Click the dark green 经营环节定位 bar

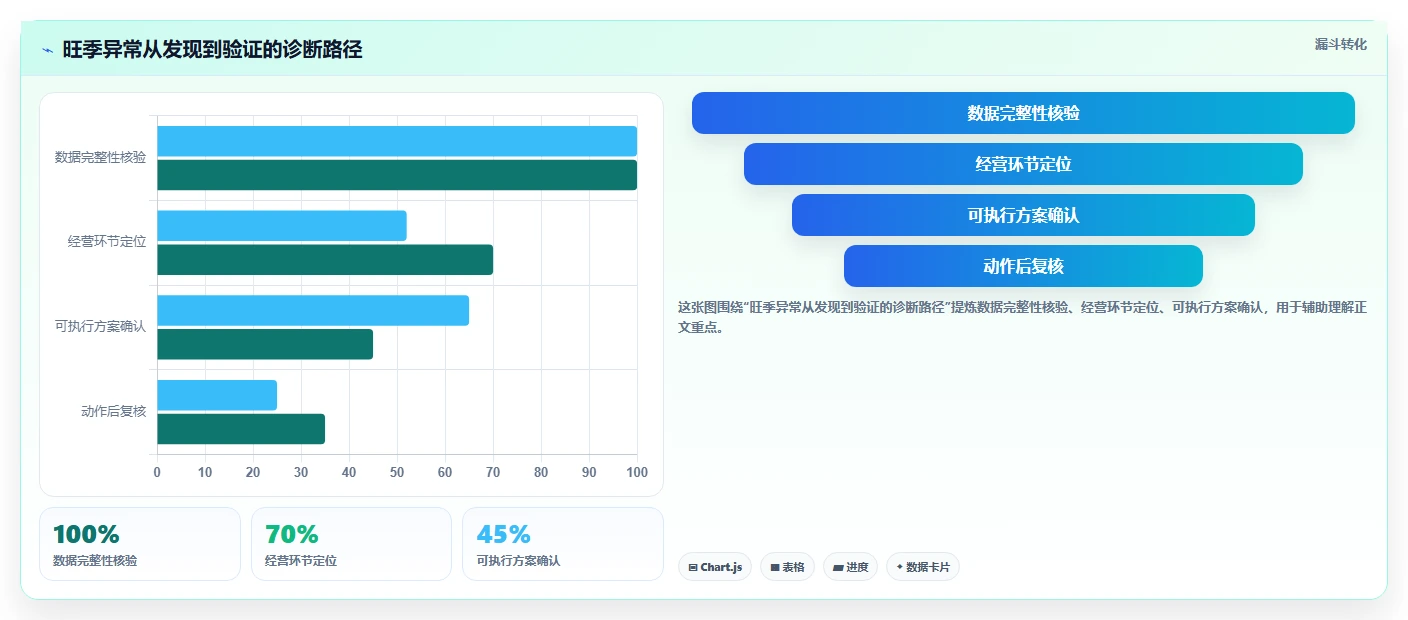click(x=325, y=260)
